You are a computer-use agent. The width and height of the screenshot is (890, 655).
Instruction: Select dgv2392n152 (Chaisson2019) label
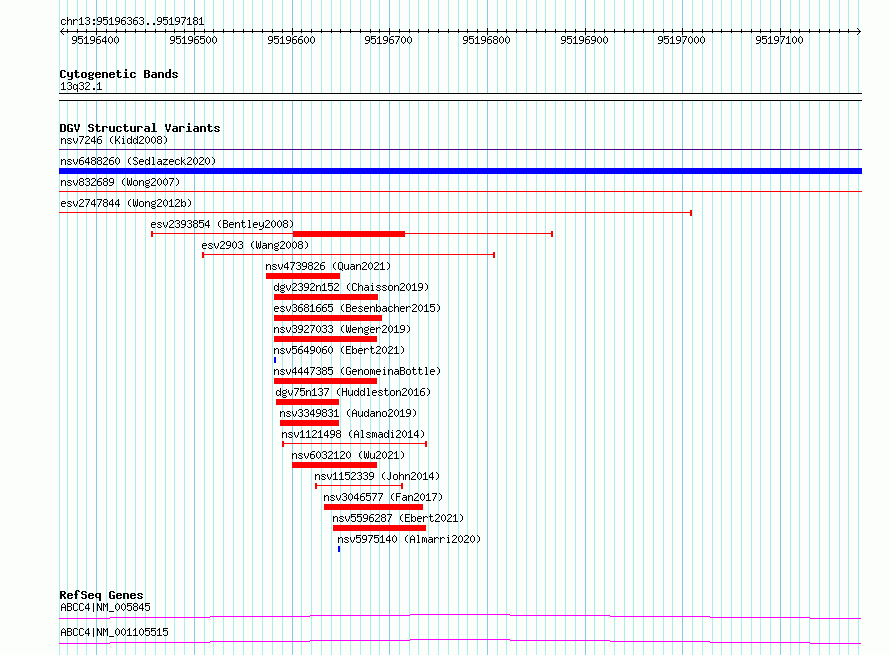(351, 287)
